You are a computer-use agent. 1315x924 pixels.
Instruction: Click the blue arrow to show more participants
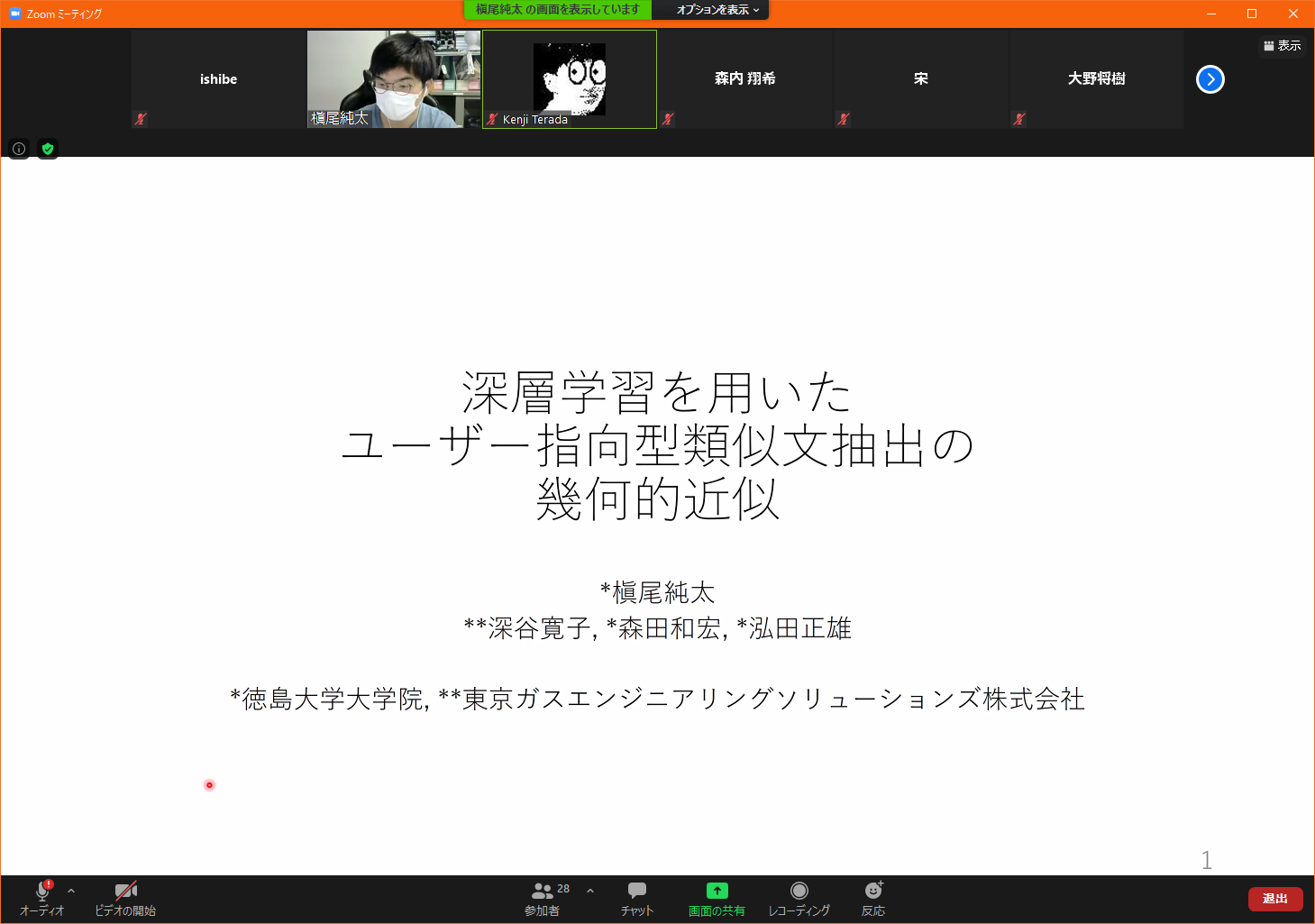click(1210, 79)
